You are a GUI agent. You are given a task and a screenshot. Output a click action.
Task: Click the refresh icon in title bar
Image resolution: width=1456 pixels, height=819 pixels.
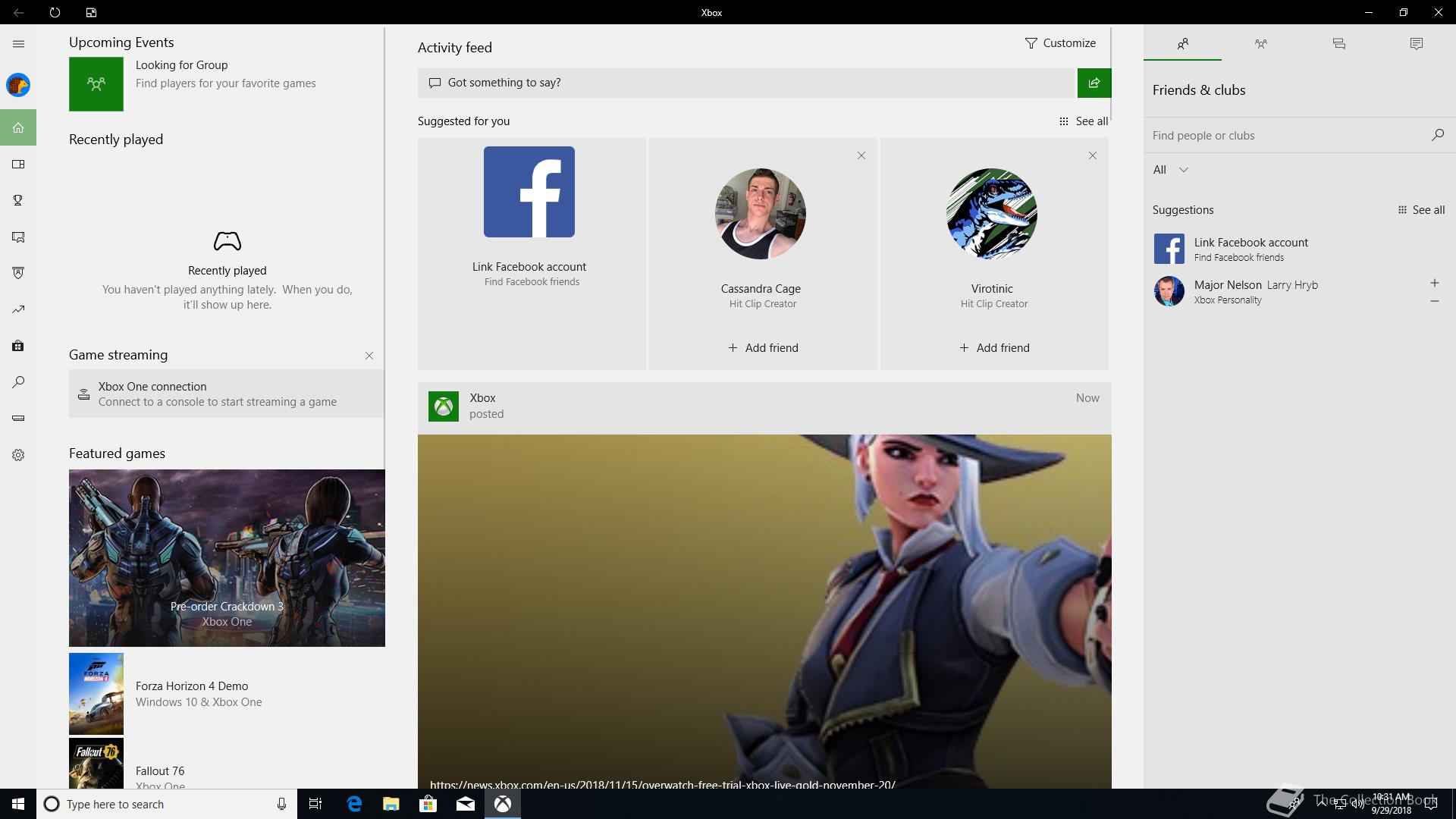(55, 12)
